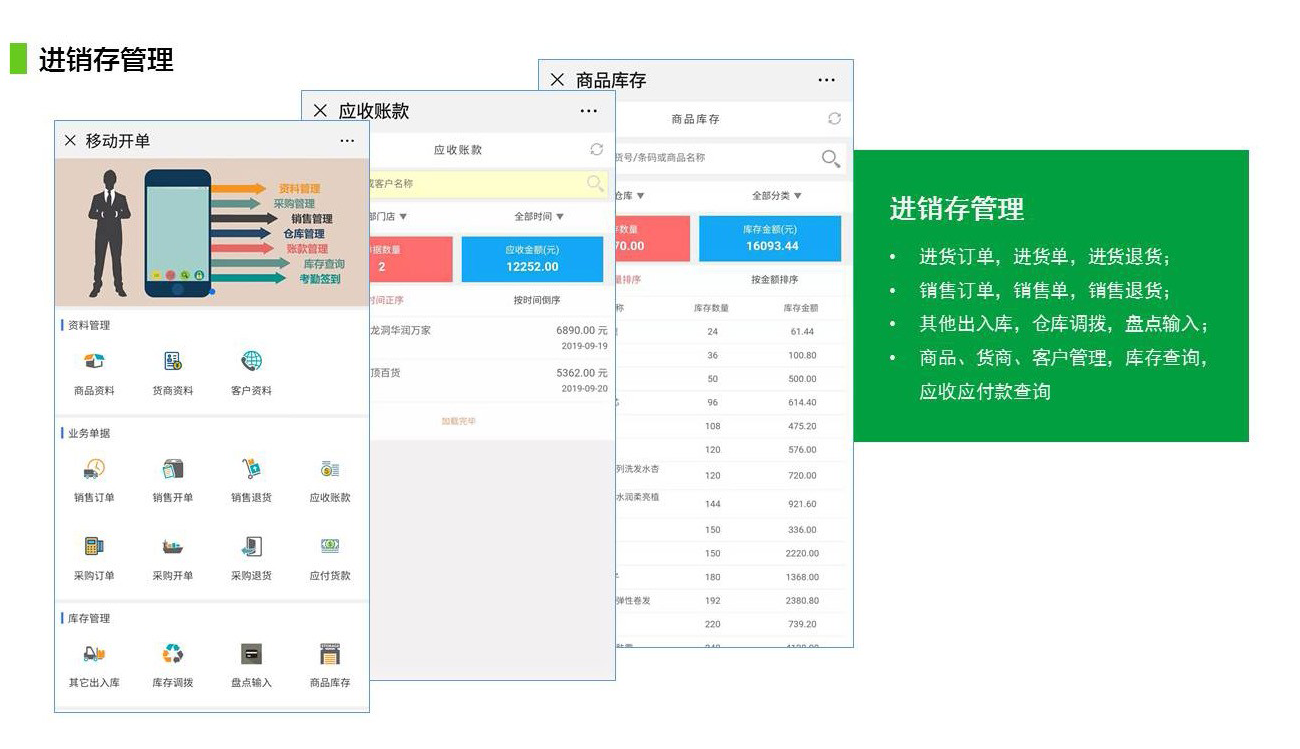The height and width of the screenshot is (749, 1300).
Task: Select 按时间倒序 sort tab
Action: tap(537, 300)
